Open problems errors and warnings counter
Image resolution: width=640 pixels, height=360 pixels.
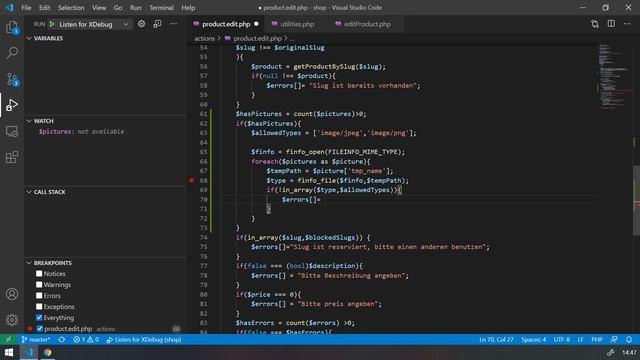[x=86, y=340]
